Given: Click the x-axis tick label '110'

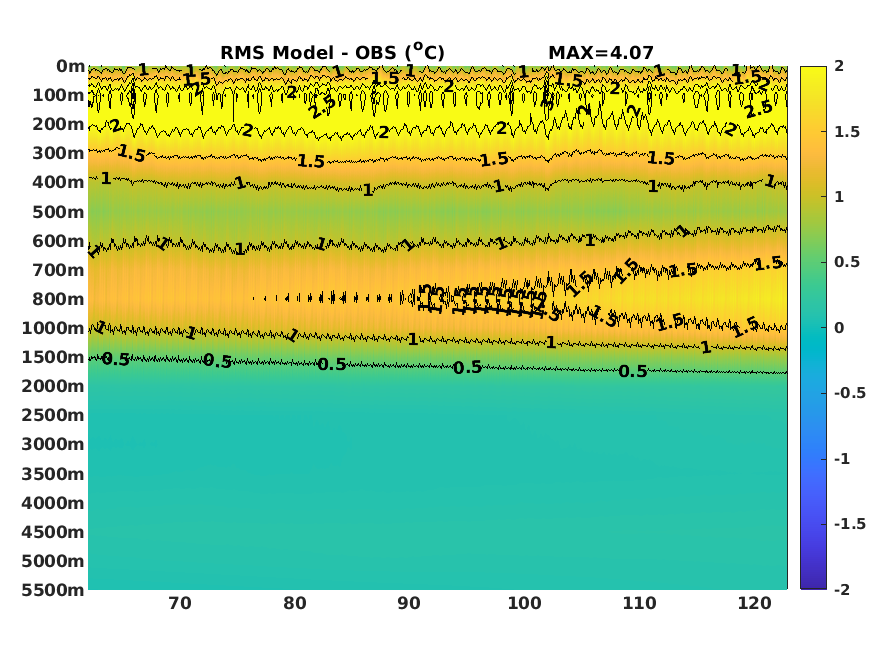Looking at the screenshot, I should (x=639, y=604).
